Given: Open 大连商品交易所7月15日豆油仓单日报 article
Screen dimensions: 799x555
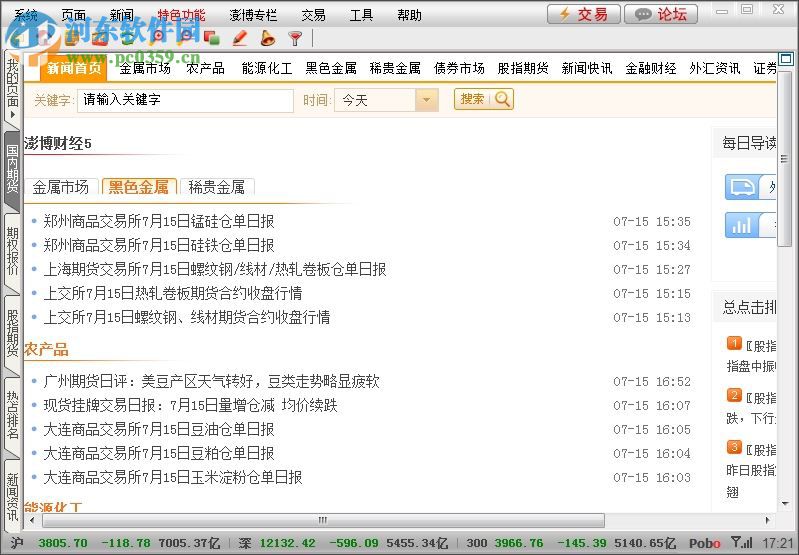Looking at the screenshot, I should pos(158,429).
